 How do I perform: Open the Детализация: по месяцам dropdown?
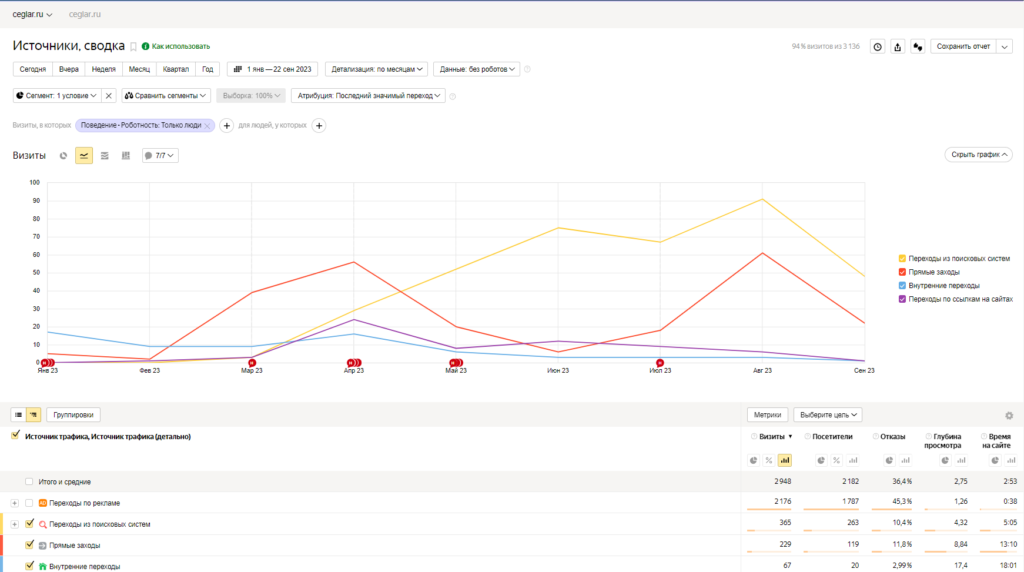tap(377, 69)
